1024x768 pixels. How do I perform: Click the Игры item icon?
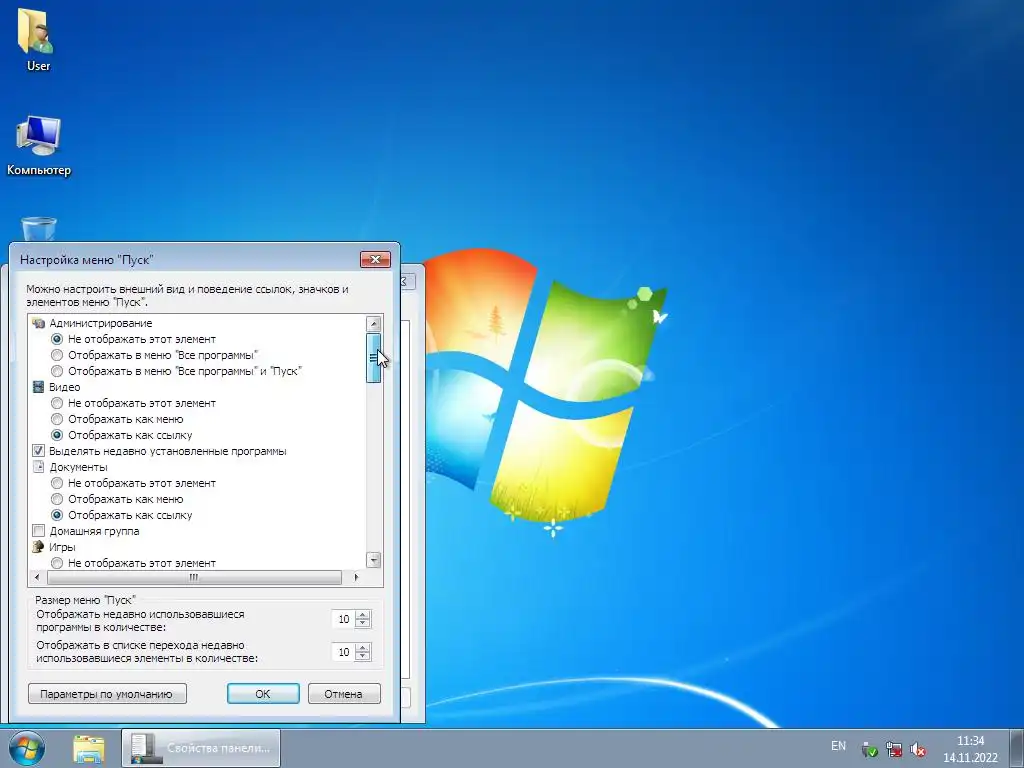(39, 547)
